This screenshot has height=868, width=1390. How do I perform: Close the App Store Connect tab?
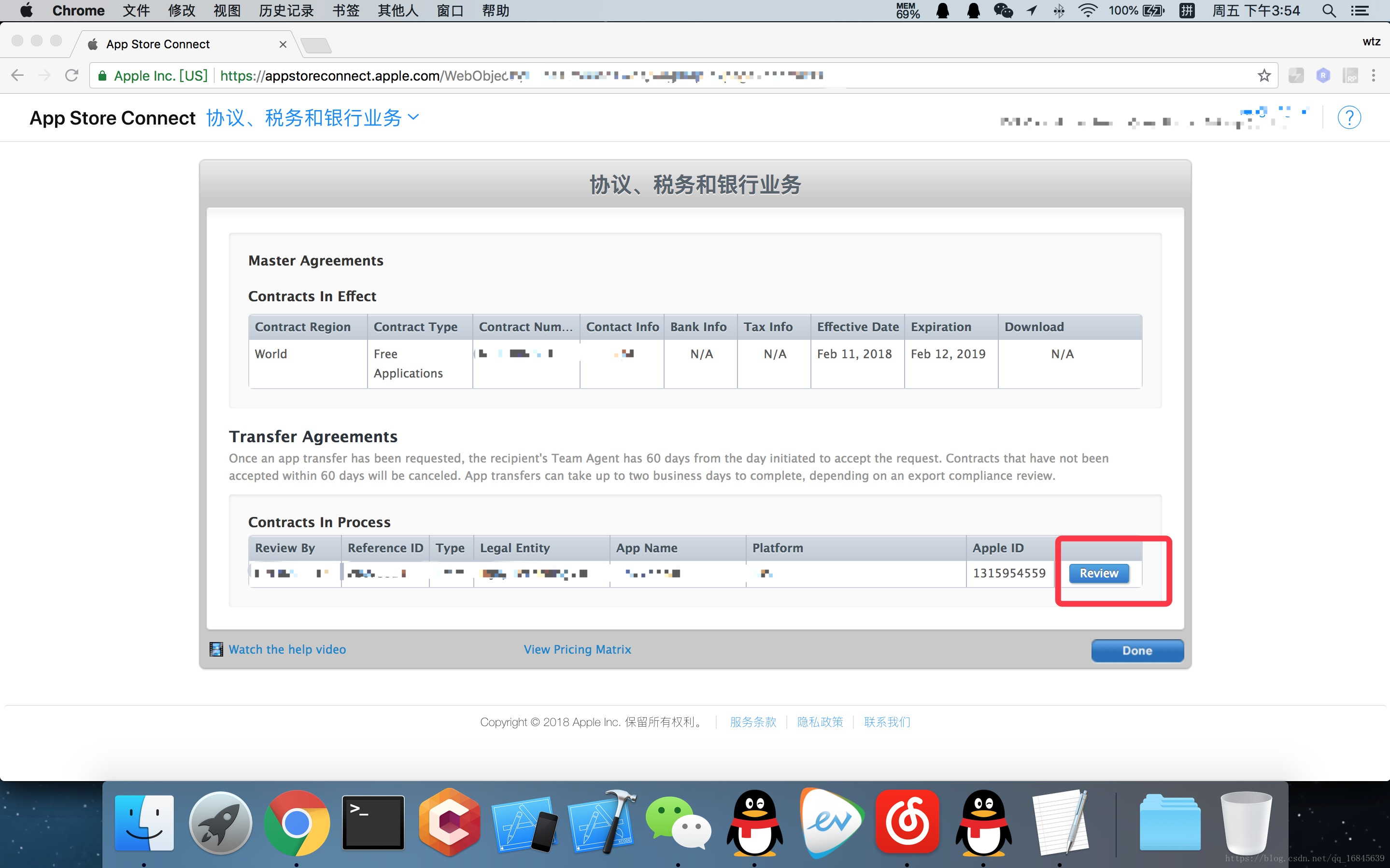pos(283,44)
